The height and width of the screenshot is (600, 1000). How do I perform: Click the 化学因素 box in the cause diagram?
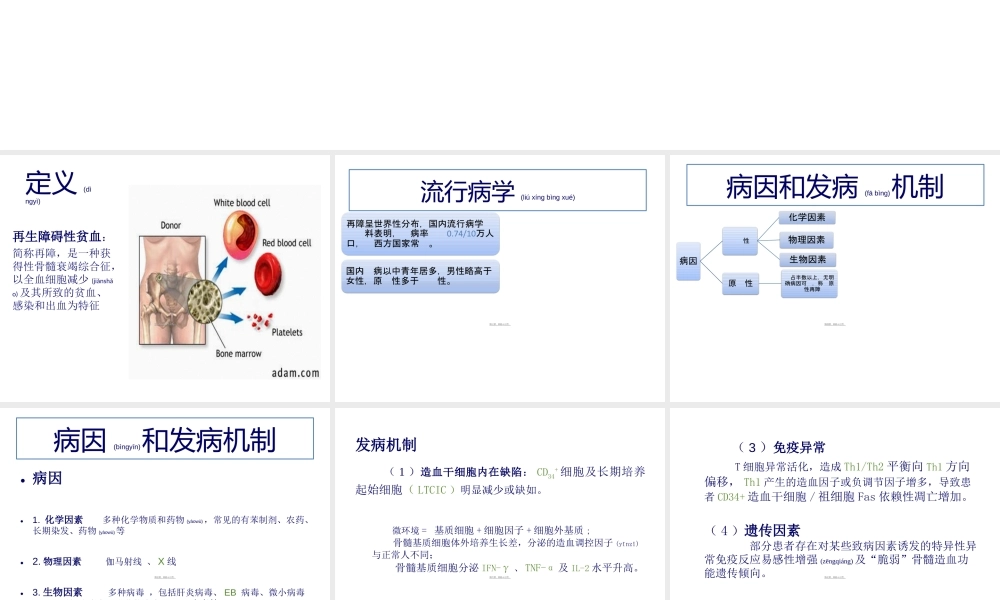click(x=806, y=217)
